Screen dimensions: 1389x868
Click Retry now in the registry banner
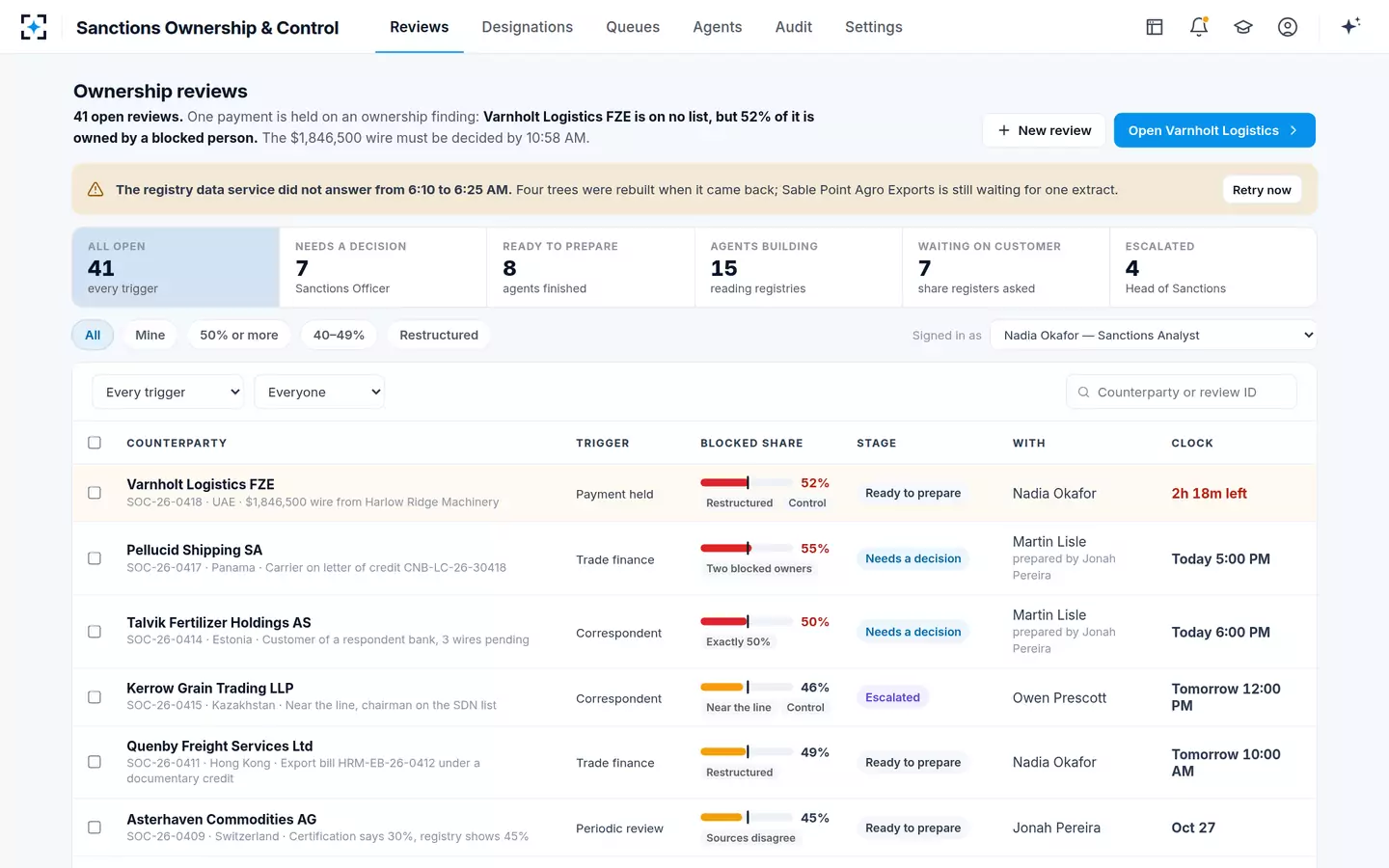click(1262, 190)
